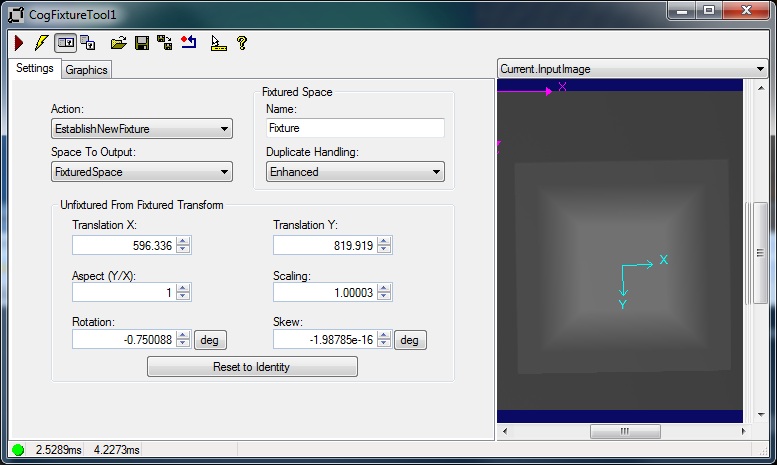Open the Action dropdown showing EstablishNewFixture

tap(141, 129)
